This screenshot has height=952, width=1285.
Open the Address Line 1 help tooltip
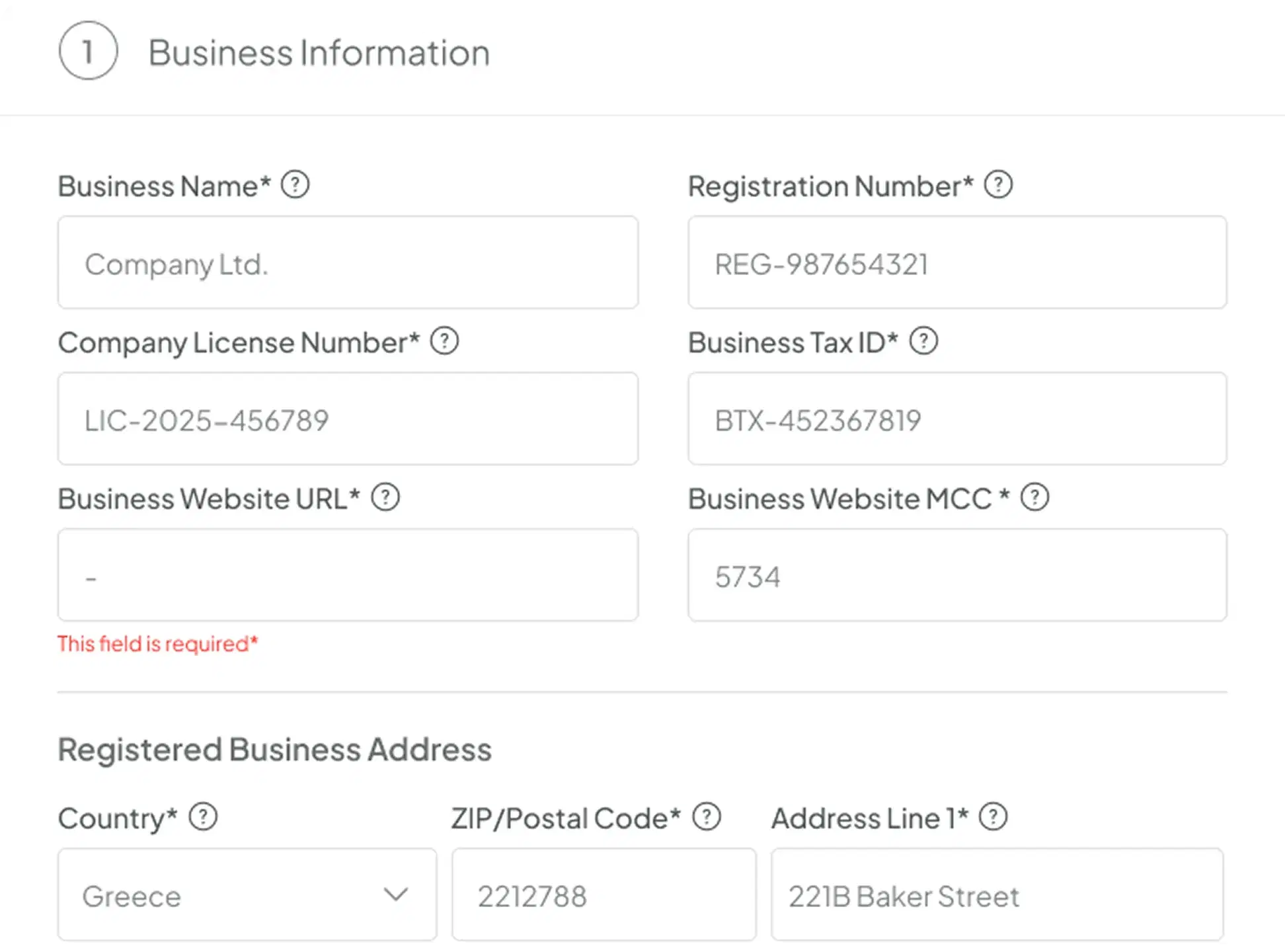993,817
